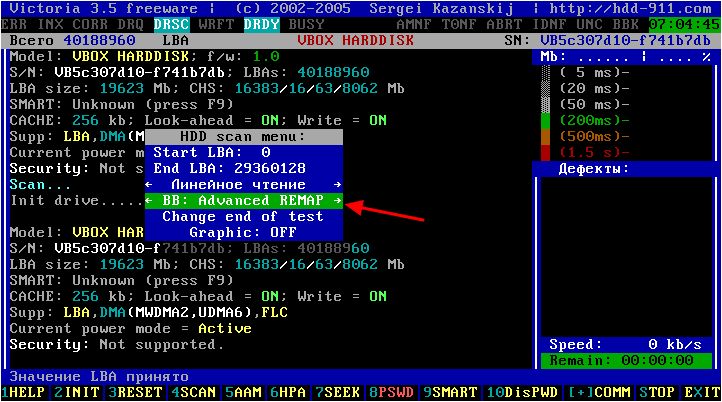The width and height of the screenshot is (722, 402).
Task: Select the 10DisPWD function key
Action: tap(522, 392)
